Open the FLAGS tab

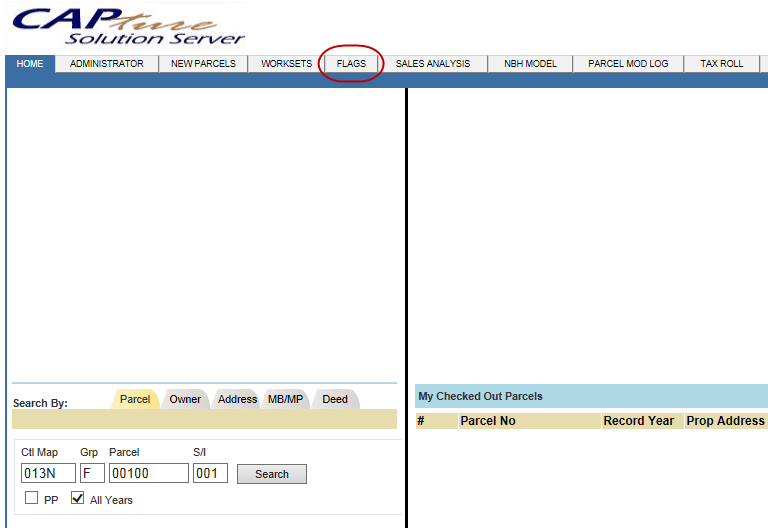tap(351, 64)
